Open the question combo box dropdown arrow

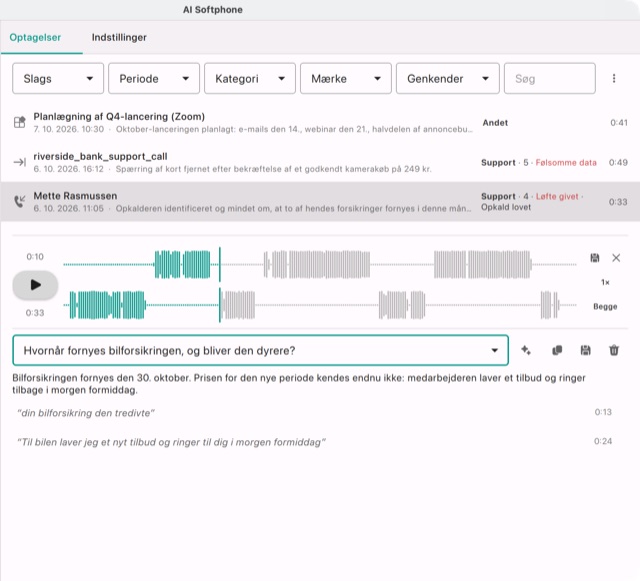(494, 350)
